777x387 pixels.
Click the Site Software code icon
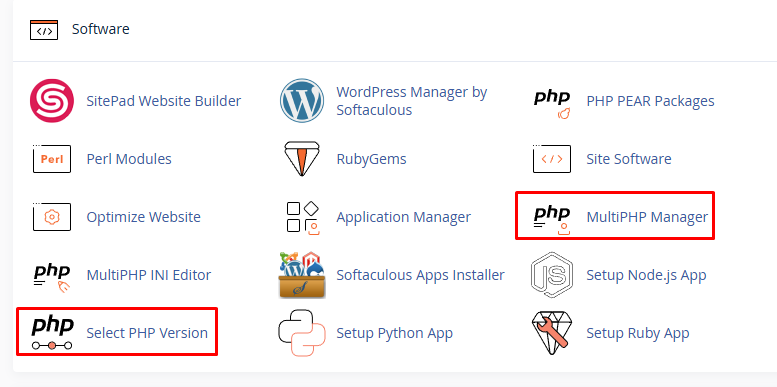pyautogui.click(x=552, y=159)
